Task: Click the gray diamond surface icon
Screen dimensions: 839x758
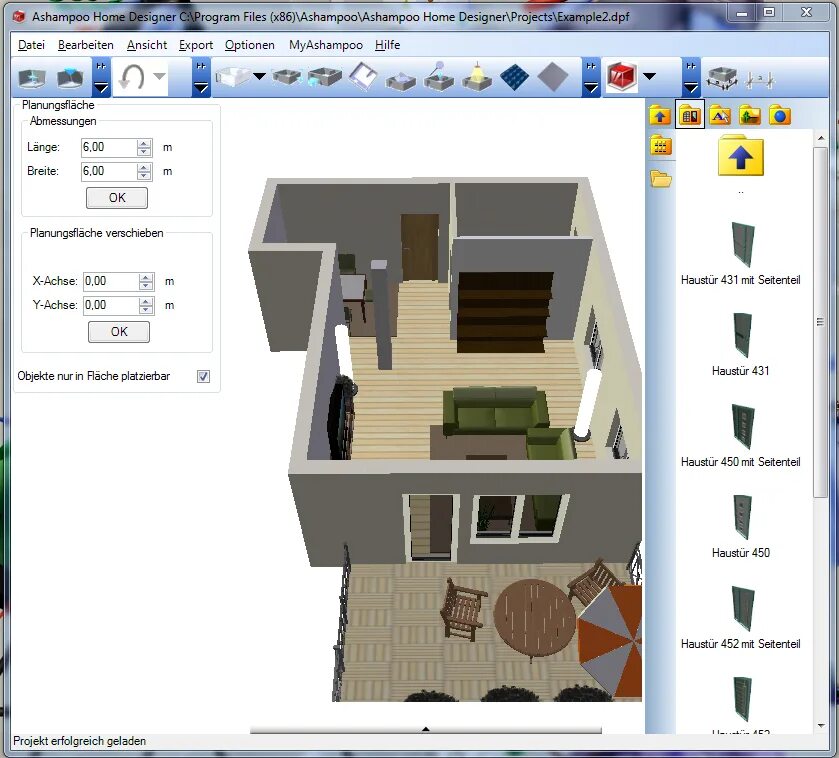Action: (x=552, y=78)
